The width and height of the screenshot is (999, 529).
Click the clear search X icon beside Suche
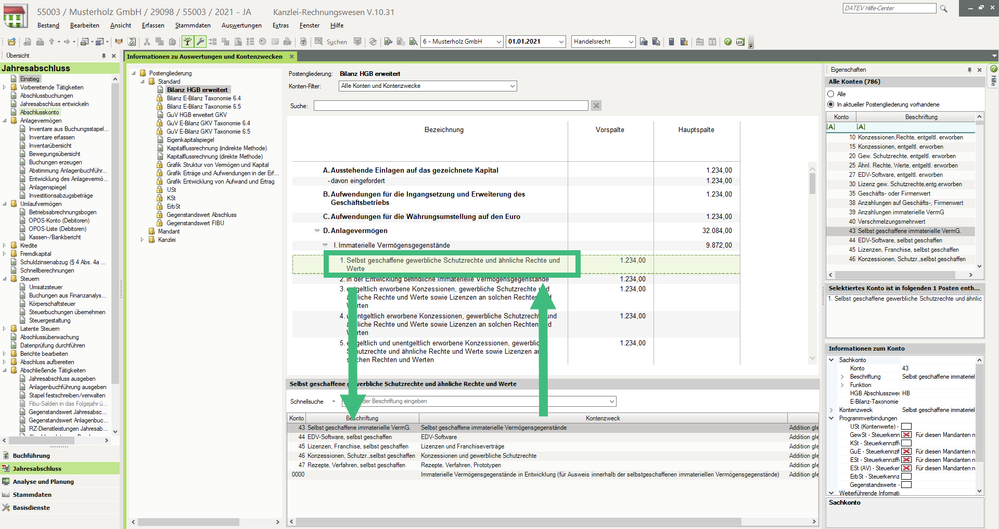coord(596,106)
